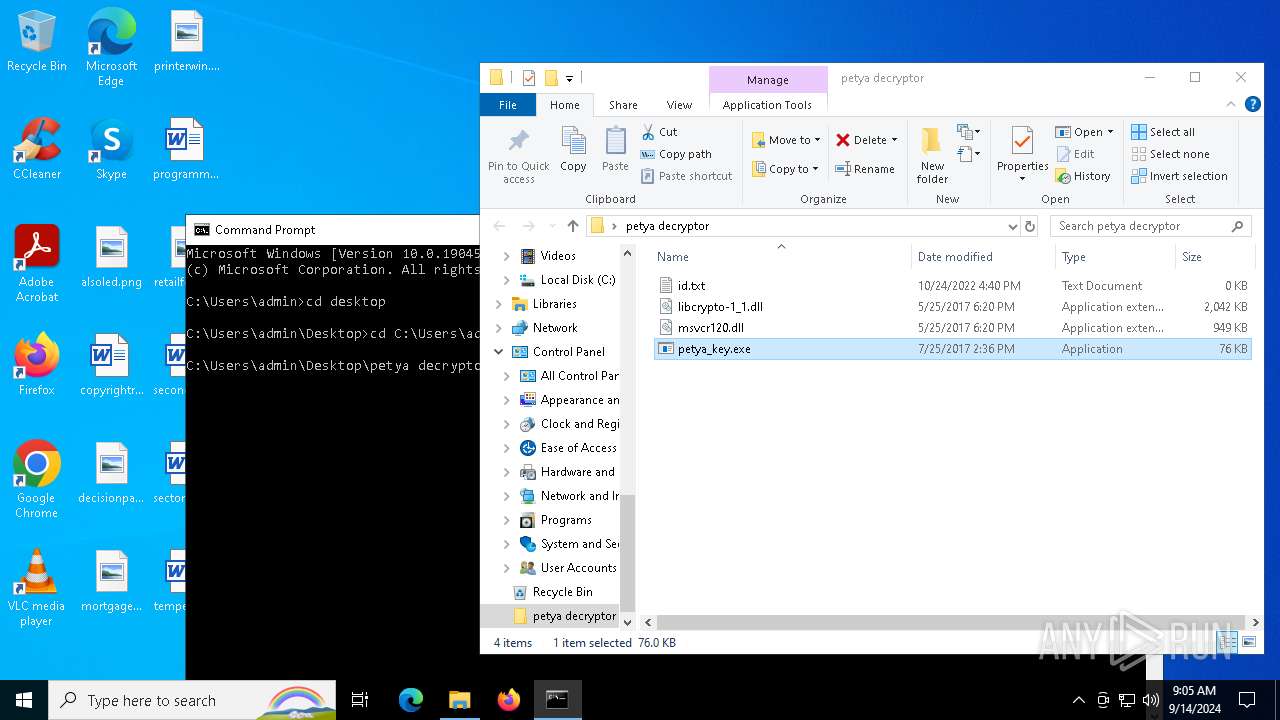
Task: Open Properties in ribbon
Action: click(1022, 155)
